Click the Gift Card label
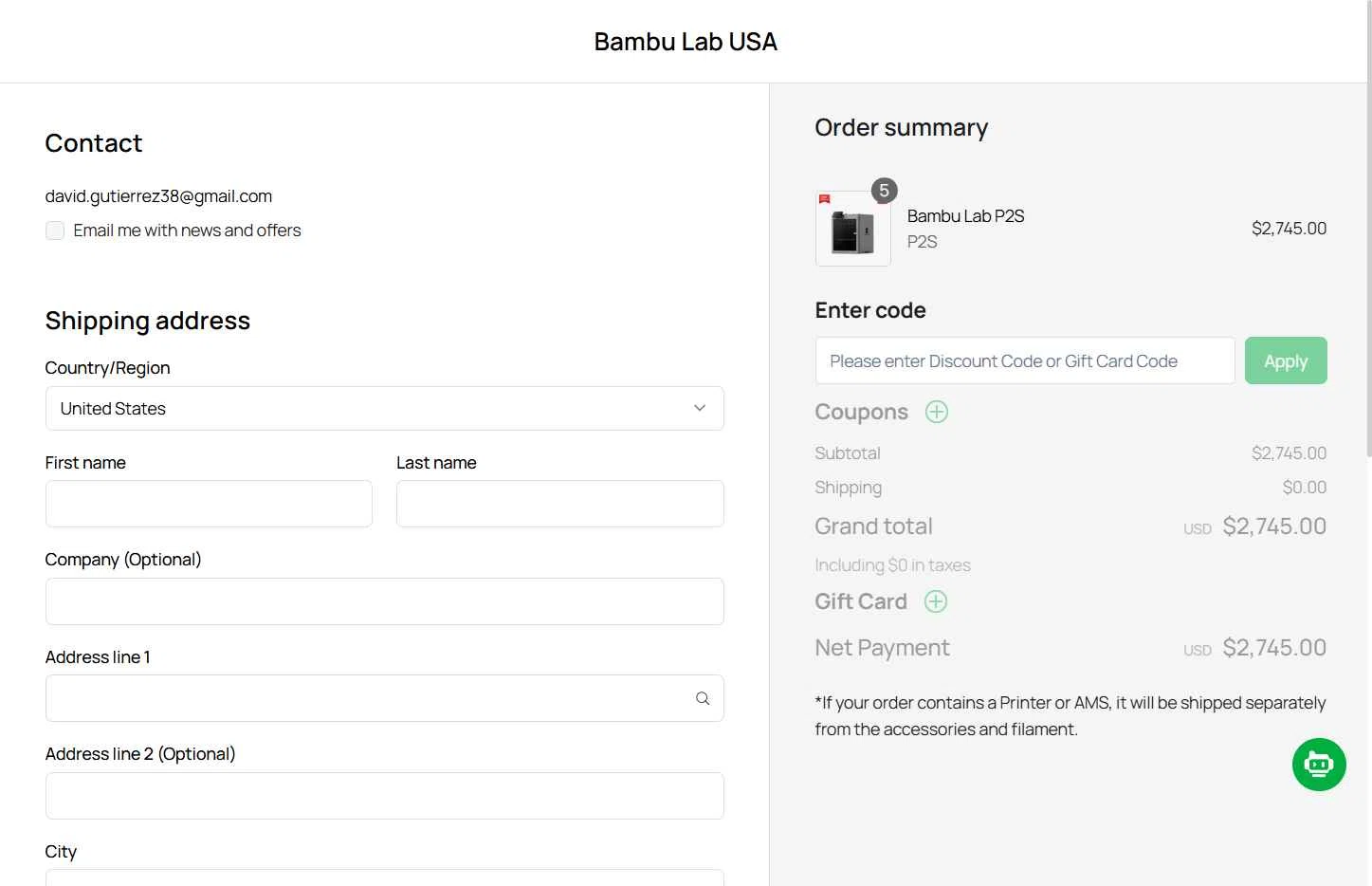1372x886 pixels. click(861, 601)
